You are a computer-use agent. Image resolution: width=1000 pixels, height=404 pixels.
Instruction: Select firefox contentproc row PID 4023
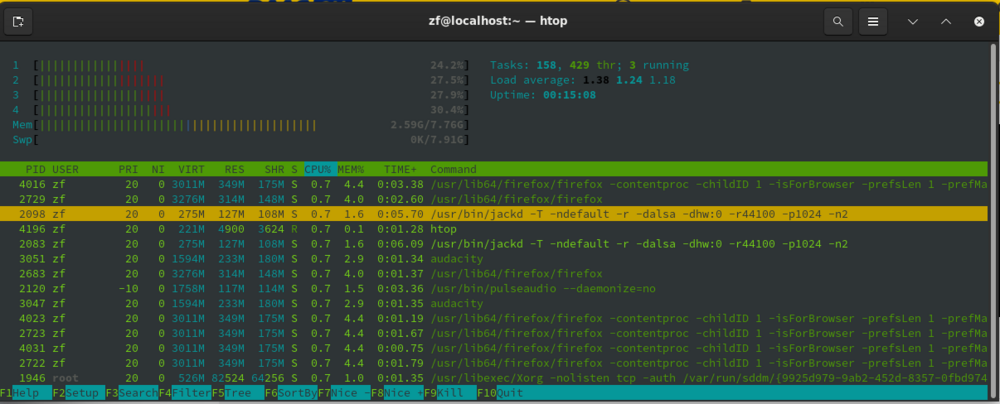pyautogui.click(x=496, y=318)
